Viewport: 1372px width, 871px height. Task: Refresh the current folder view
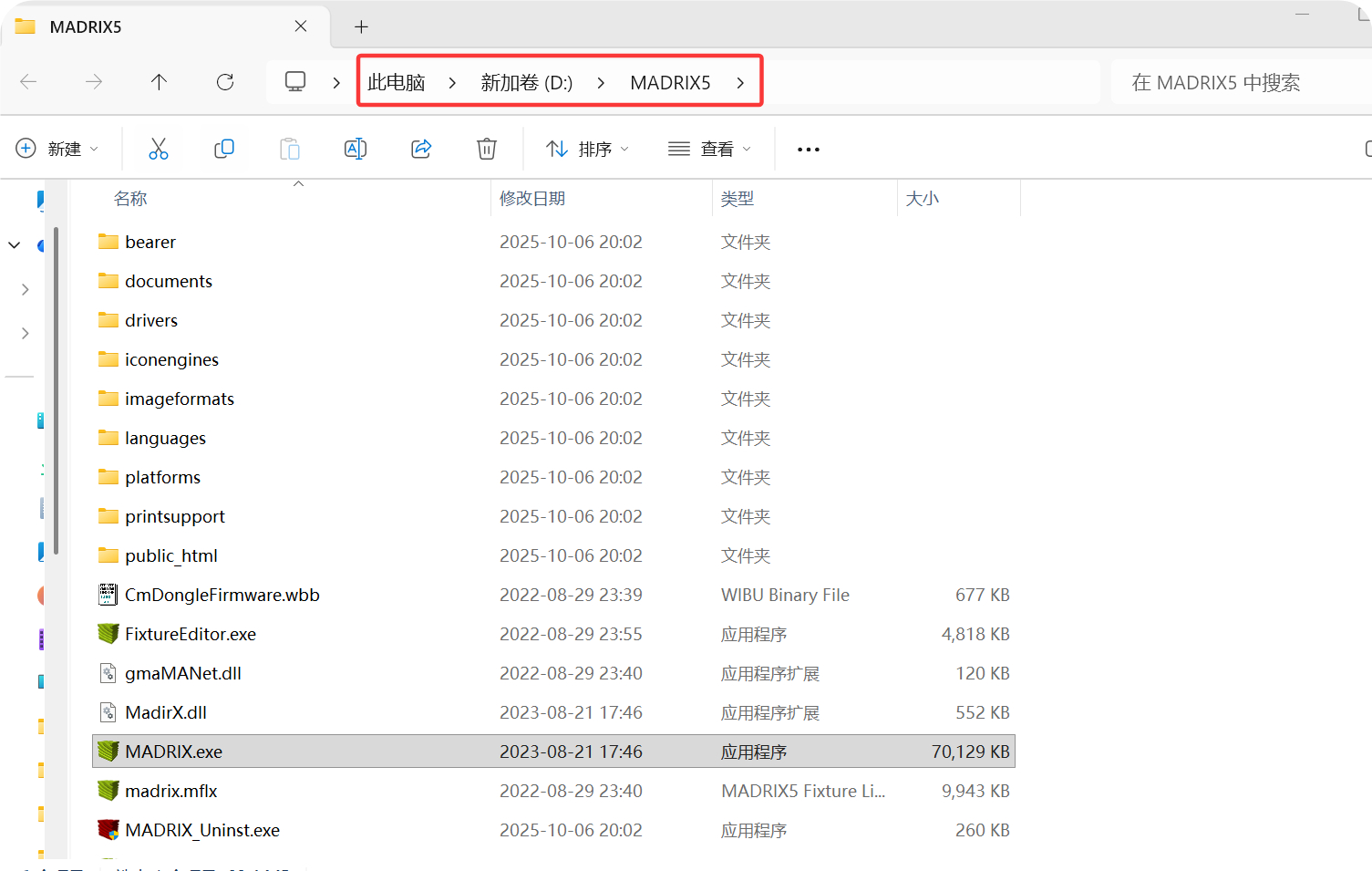(x=225, y=82)
